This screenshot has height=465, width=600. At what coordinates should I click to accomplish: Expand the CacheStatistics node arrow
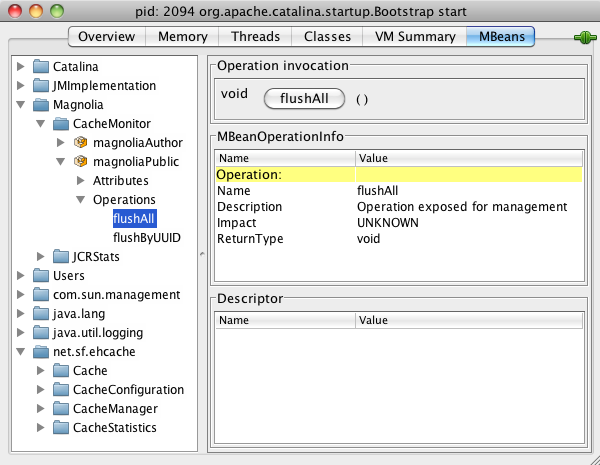[x=41, y=427]
